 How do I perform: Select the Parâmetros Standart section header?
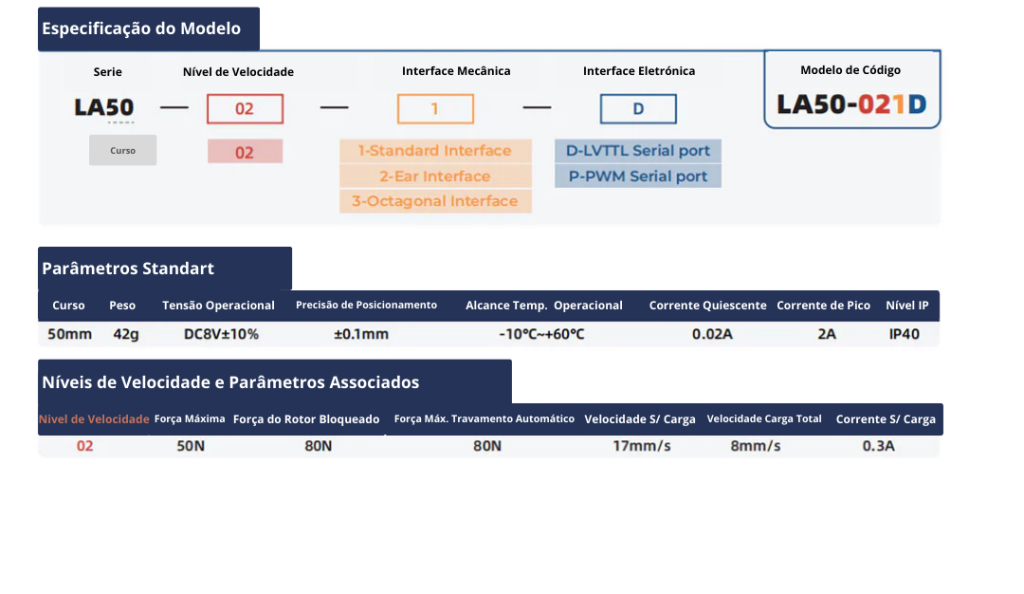point(128,268)
